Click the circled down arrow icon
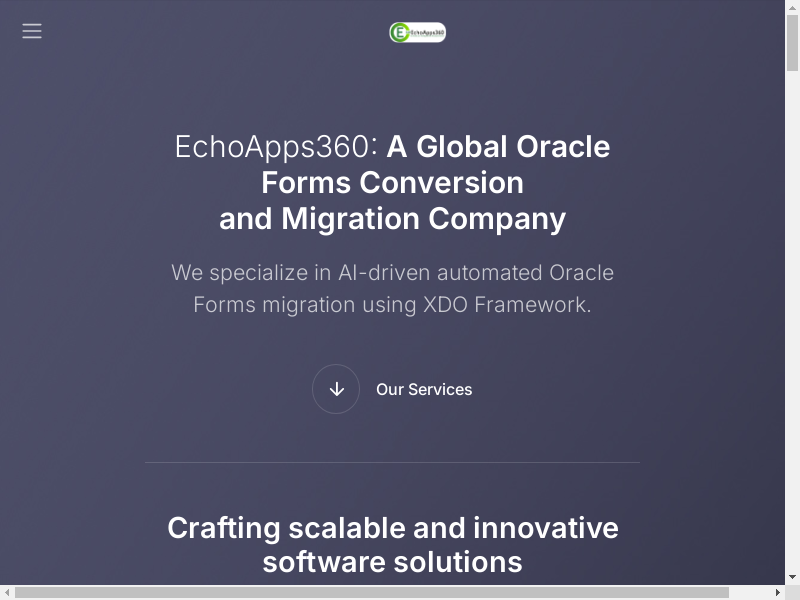Screen dimensions: 800x600 tap(336, 389)
